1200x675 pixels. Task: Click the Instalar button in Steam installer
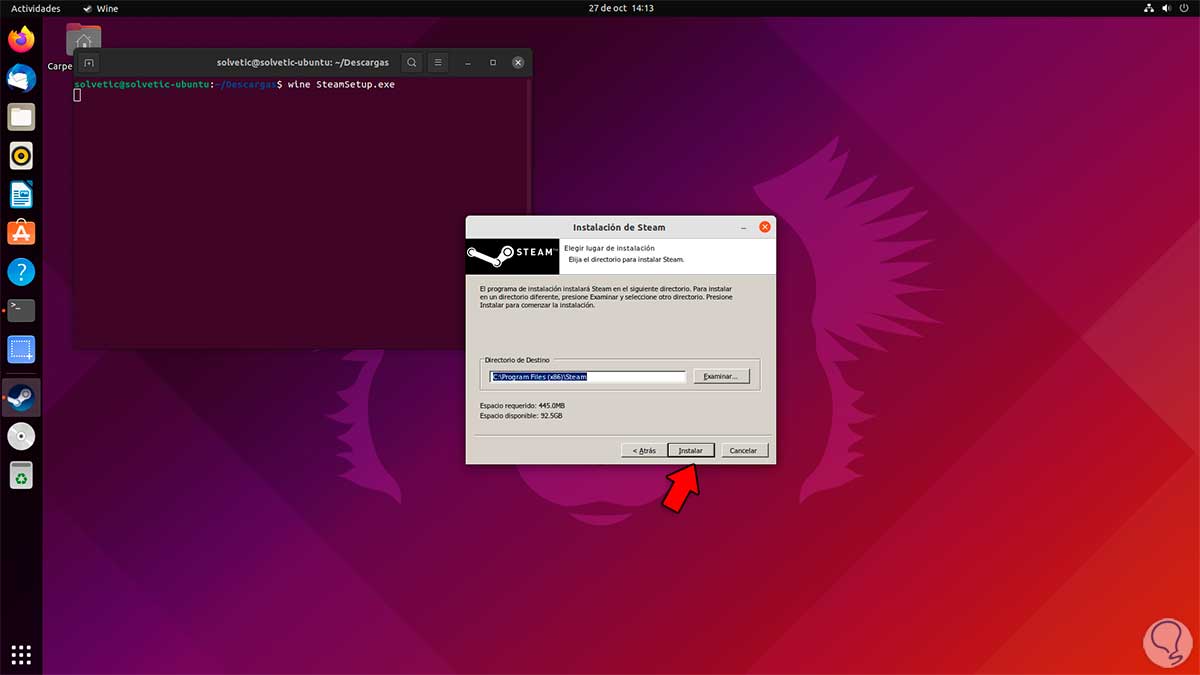[x=691, y=450]
